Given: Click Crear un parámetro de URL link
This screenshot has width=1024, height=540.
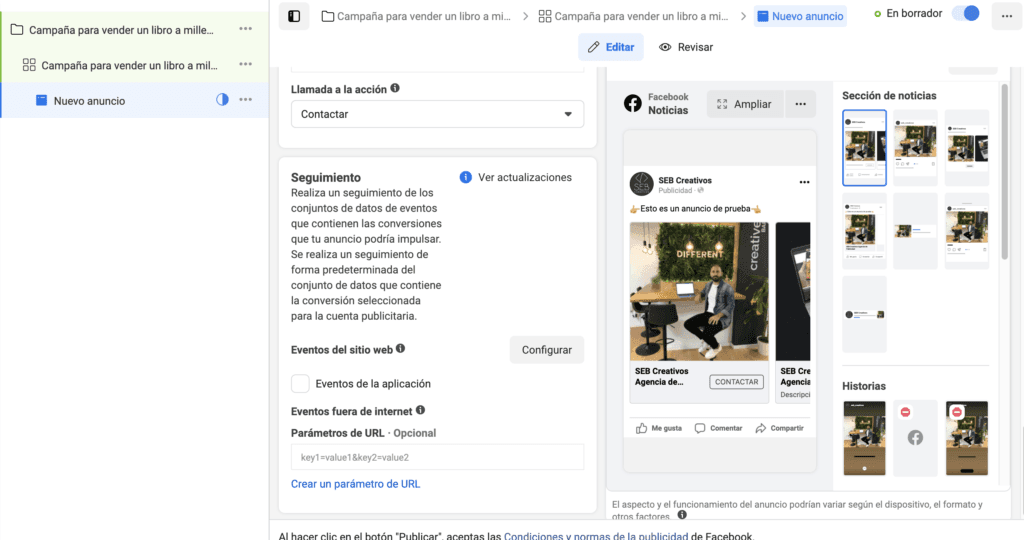Looking at the screenshot, I should point(355,484).
